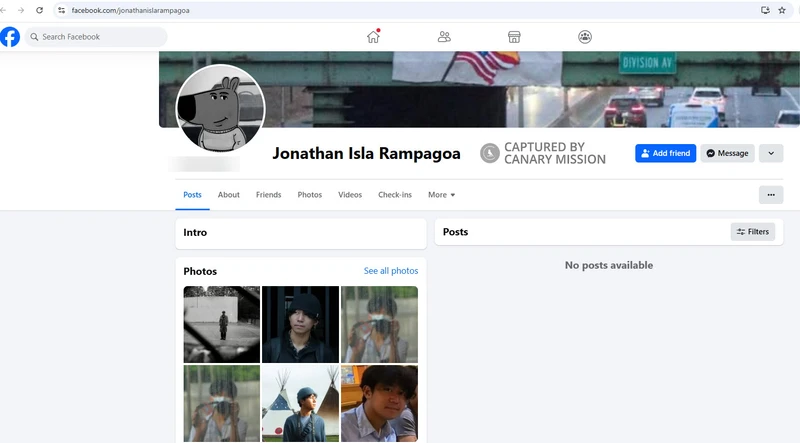
Task: Open the Friends icon in top navigation
Action: (444, 37)
